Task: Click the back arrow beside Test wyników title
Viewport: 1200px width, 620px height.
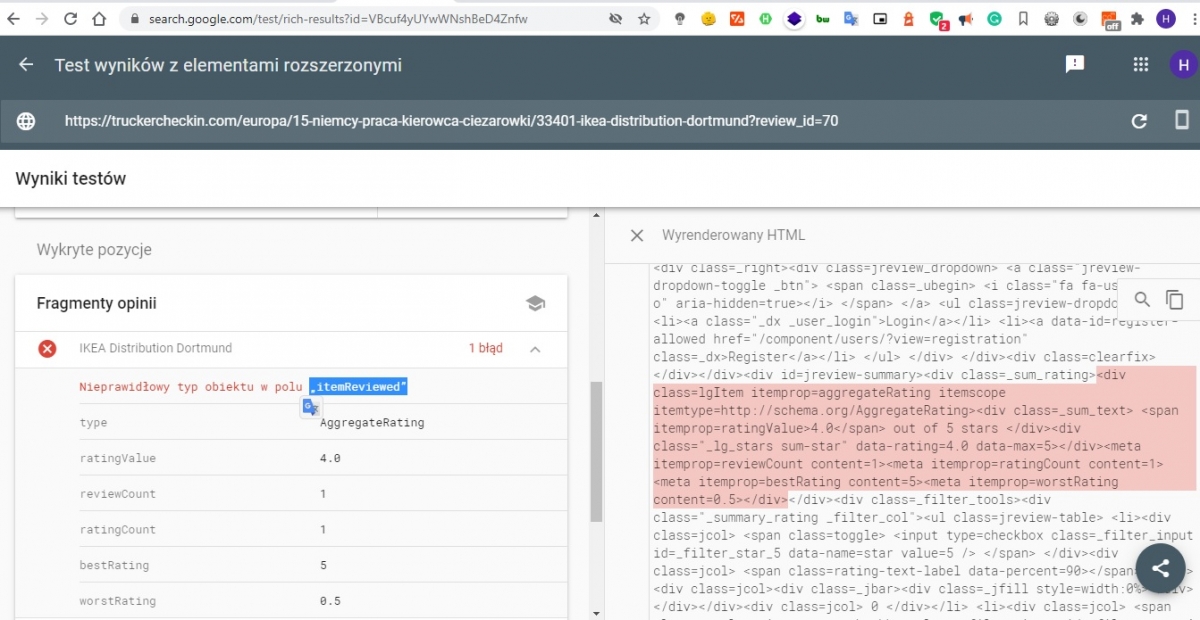Action: coord(27,65)
